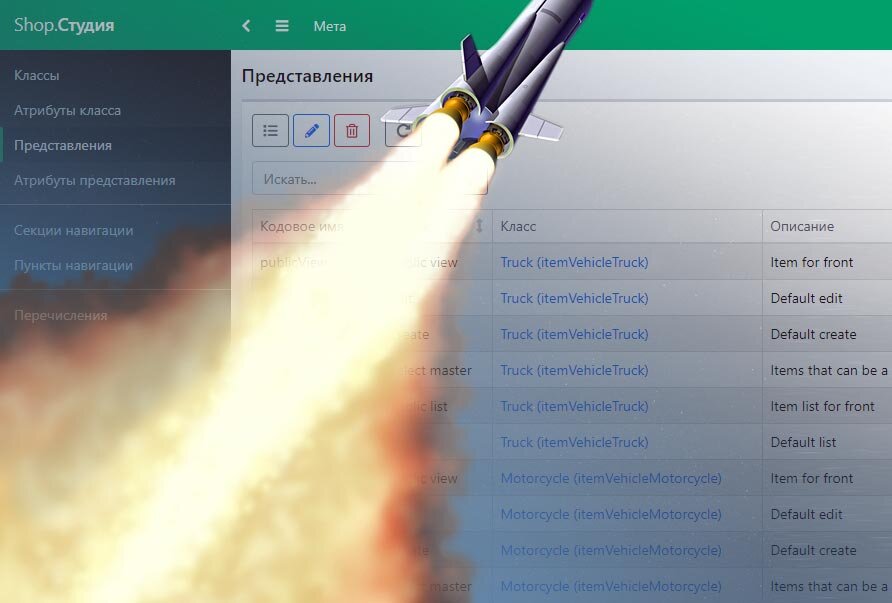Open Секции навигации sidebar item

pyautogui.click(x=115, y=230)
